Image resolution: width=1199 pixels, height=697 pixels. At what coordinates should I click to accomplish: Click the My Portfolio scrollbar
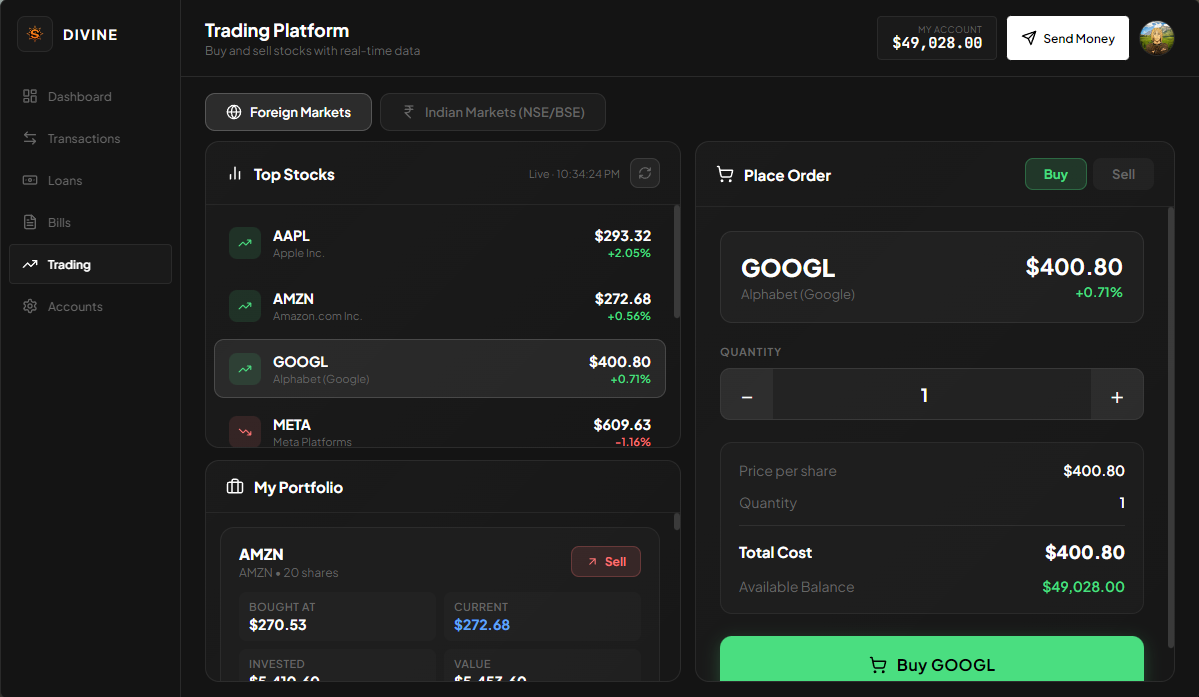[677, 522]
